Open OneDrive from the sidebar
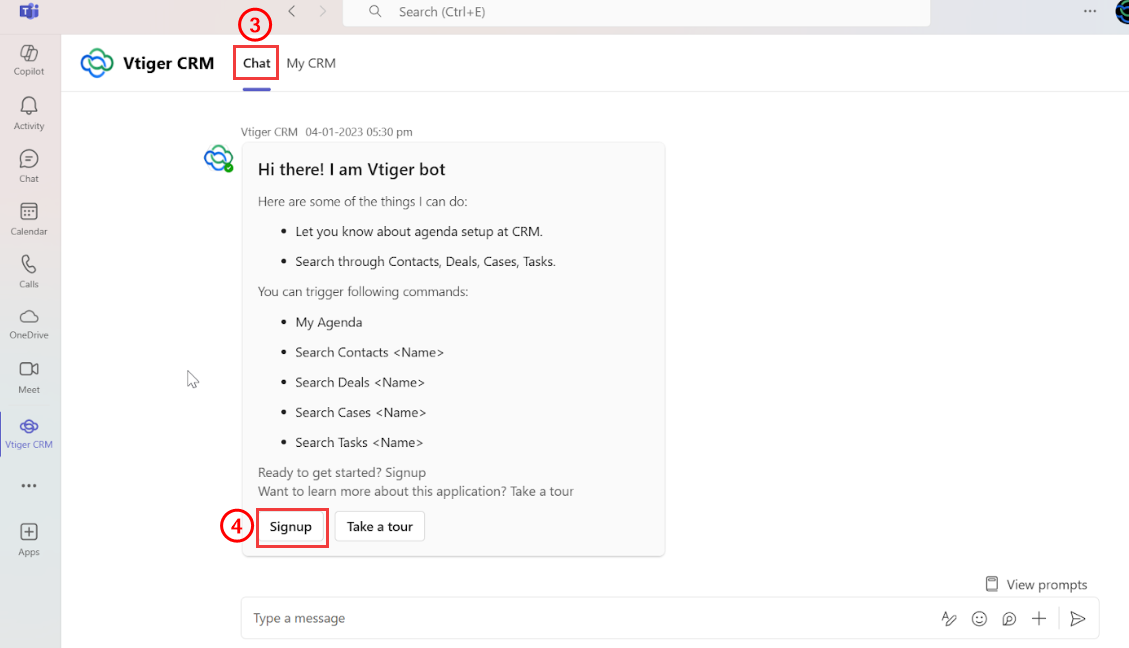1129x648 pixels. tap(29, 324)
